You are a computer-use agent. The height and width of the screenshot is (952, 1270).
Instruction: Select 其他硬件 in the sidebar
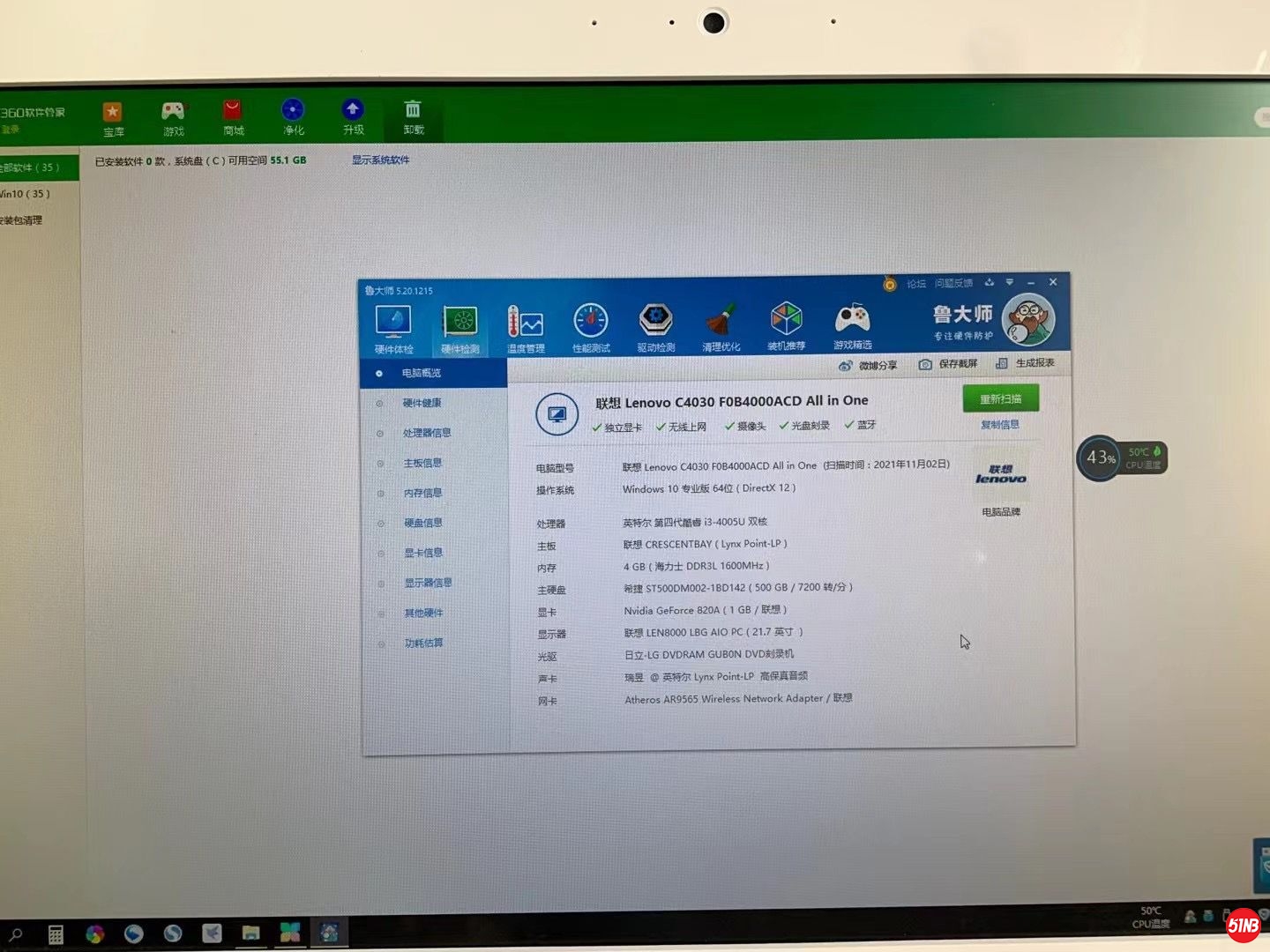pyautogui.click(x=423, y=613)
